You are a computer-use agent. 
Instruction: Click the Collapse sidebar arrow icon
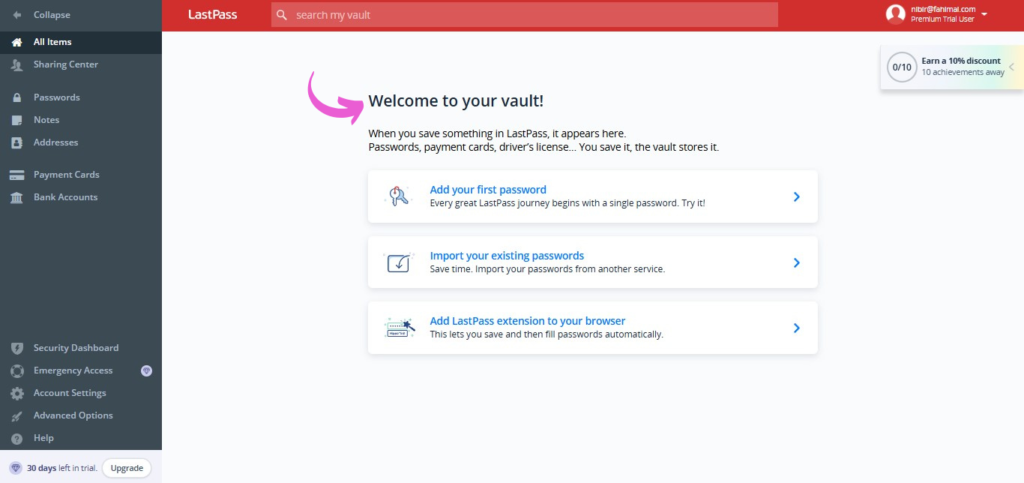(17, 14)
